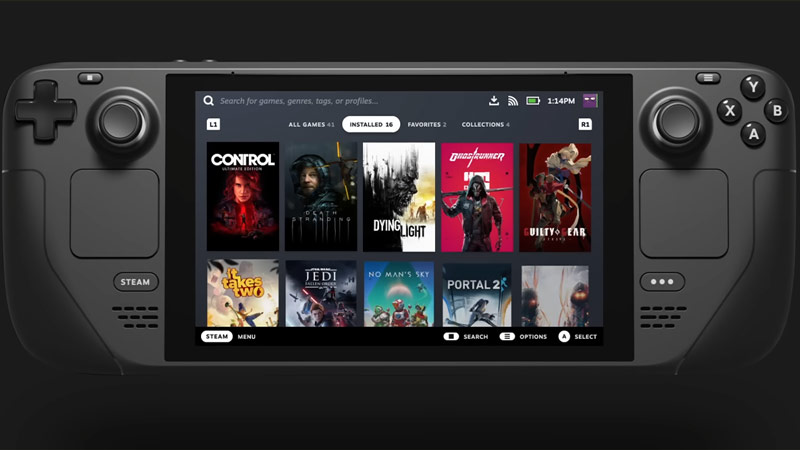Click the A face button on the device
Image resolution: width=800 pixels, height=450 pixels.
point(753,134)
